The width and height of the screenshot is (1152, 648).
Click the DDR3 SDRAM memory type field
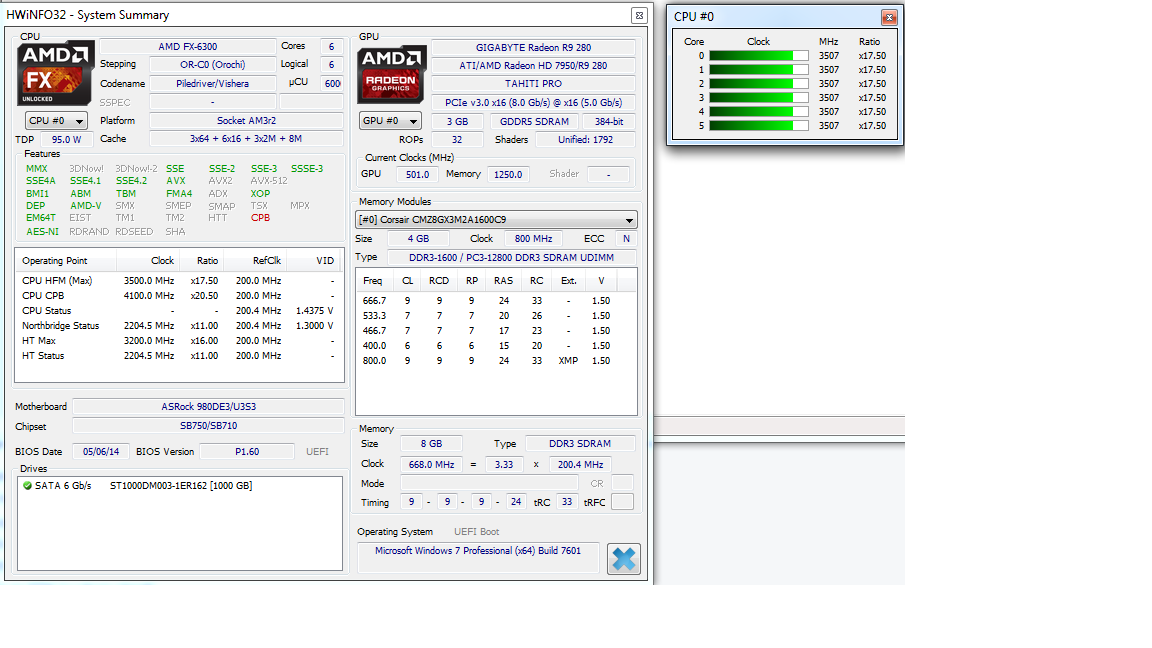(580, 444)
